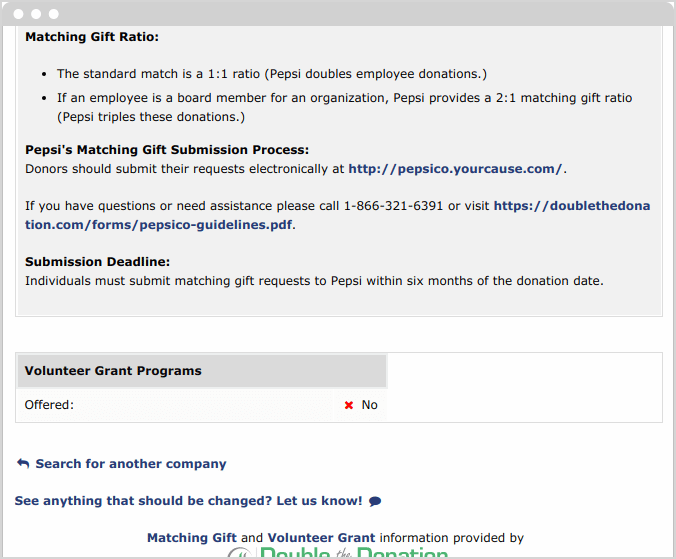The width and height of the screenshot is (676, 559).
Task: Click the back arrow icon beside Search
Action: (x=23, y=464)
